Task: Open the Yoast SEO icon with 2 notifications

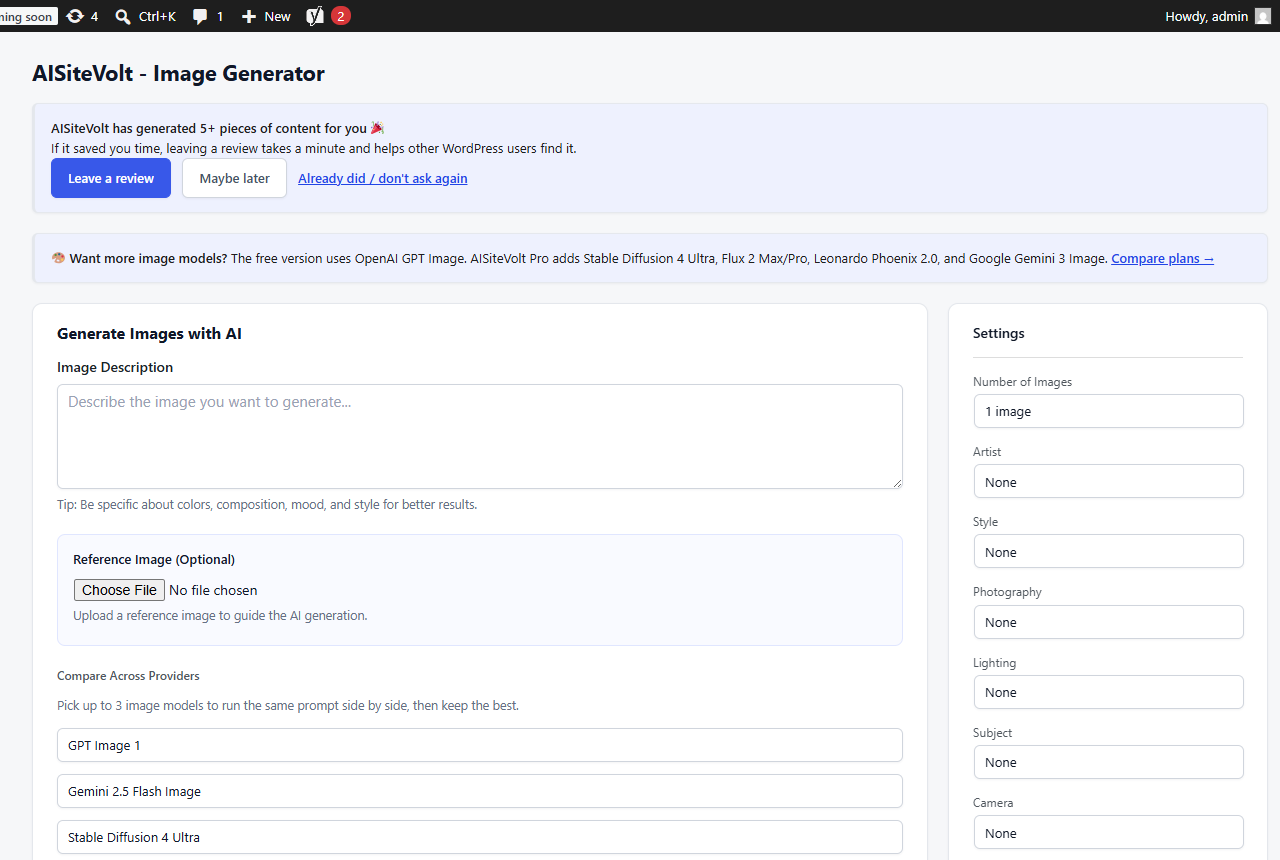Action: pos(328,16)
